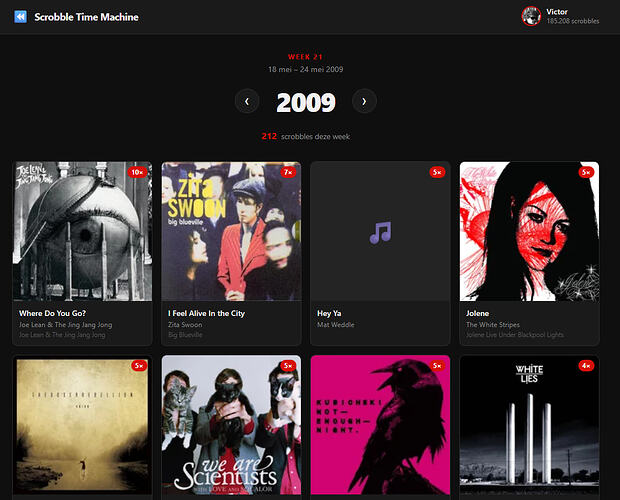The height and width of the screenshot is (500, 620).
Task: Open the sepia landscape album cover in second row
Action: click(x=82, y=425)
